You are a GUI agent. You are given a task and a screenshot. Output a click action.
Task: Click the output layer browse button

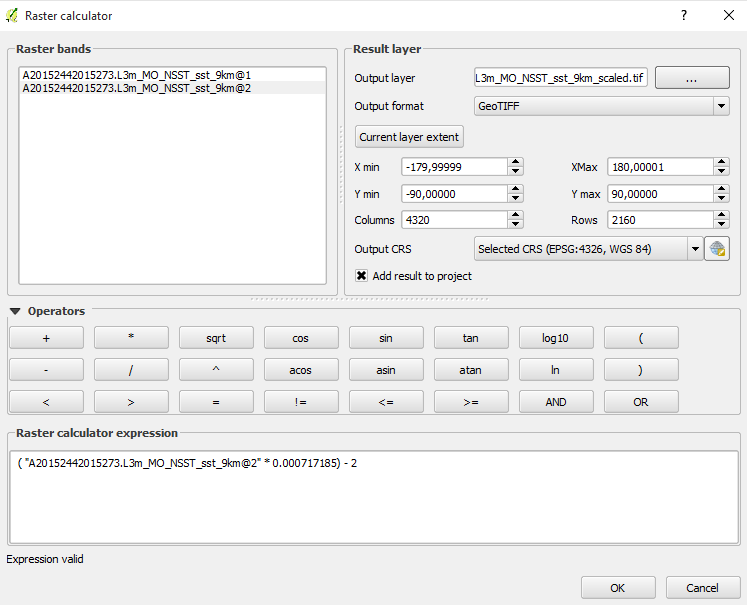pyautogui.click(x=691, y=78)
